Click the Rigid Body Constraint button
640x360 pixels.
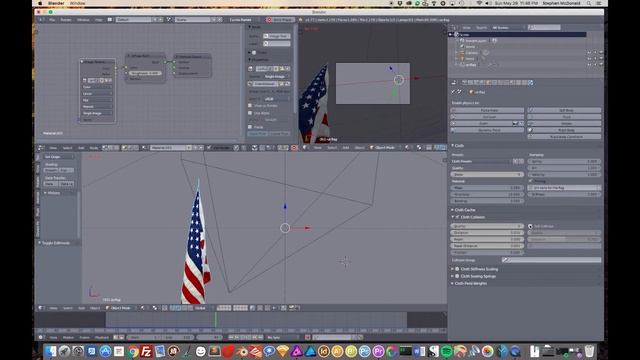tap(564, 136)
